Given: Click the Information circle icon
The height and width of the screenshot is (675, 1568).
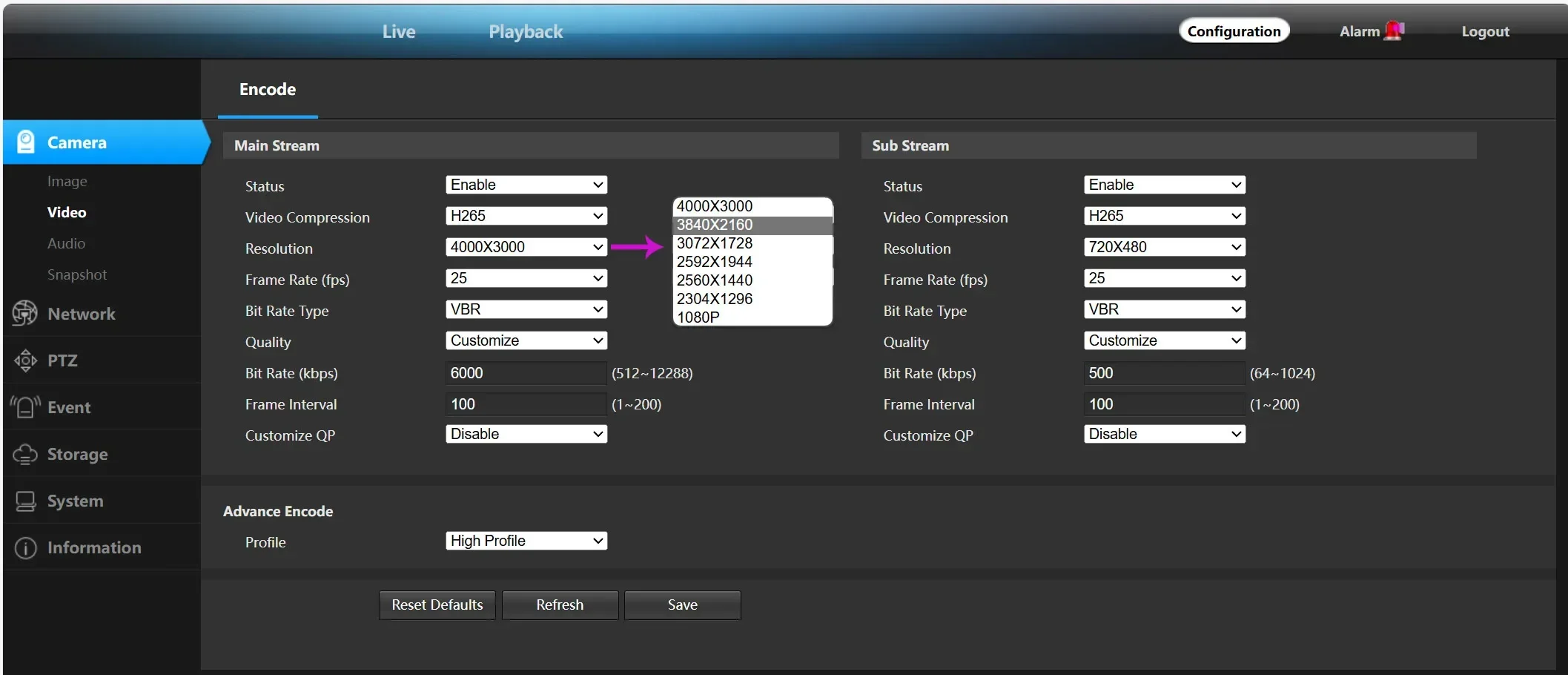Looking at the screenshot, I should click(x=25, y=548).
